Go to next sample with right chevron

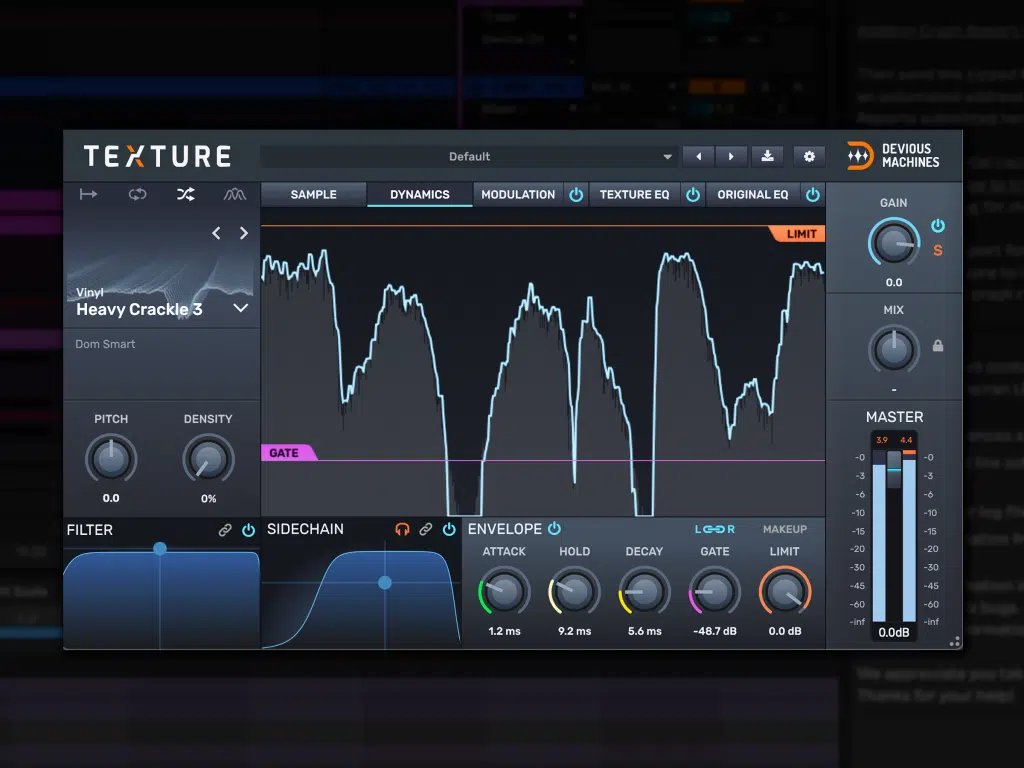244,233
